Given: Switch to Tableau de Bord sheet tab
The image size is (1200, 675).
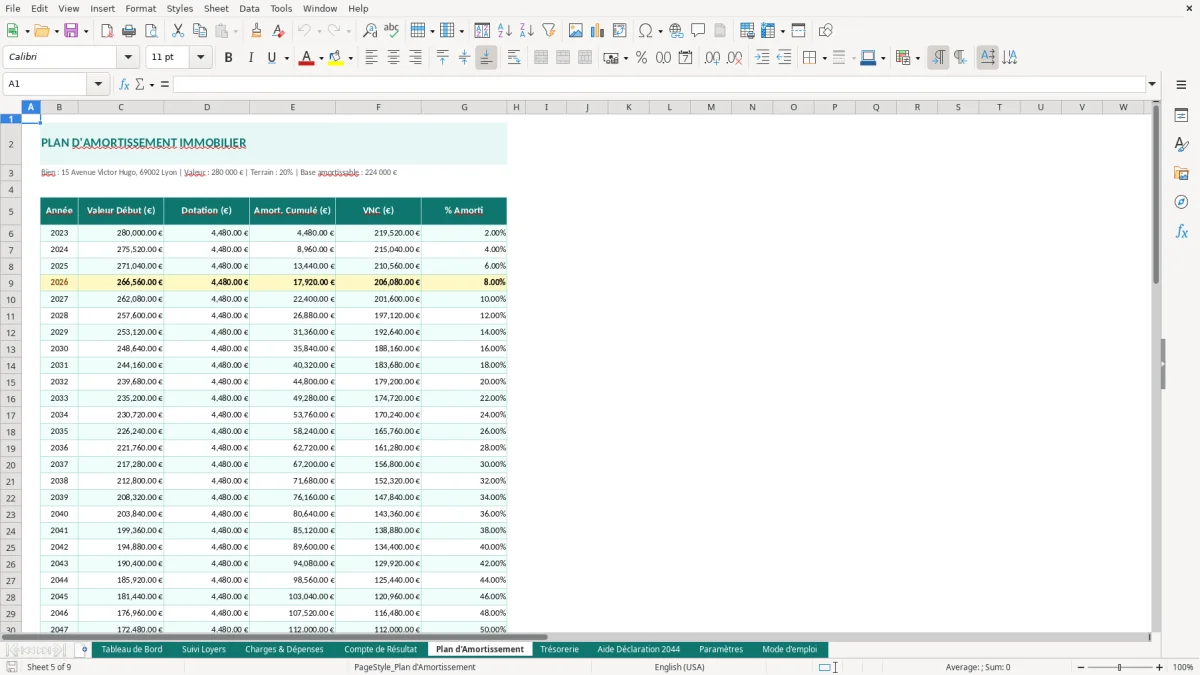Looking at the screenshot, I should coord(132,649).
